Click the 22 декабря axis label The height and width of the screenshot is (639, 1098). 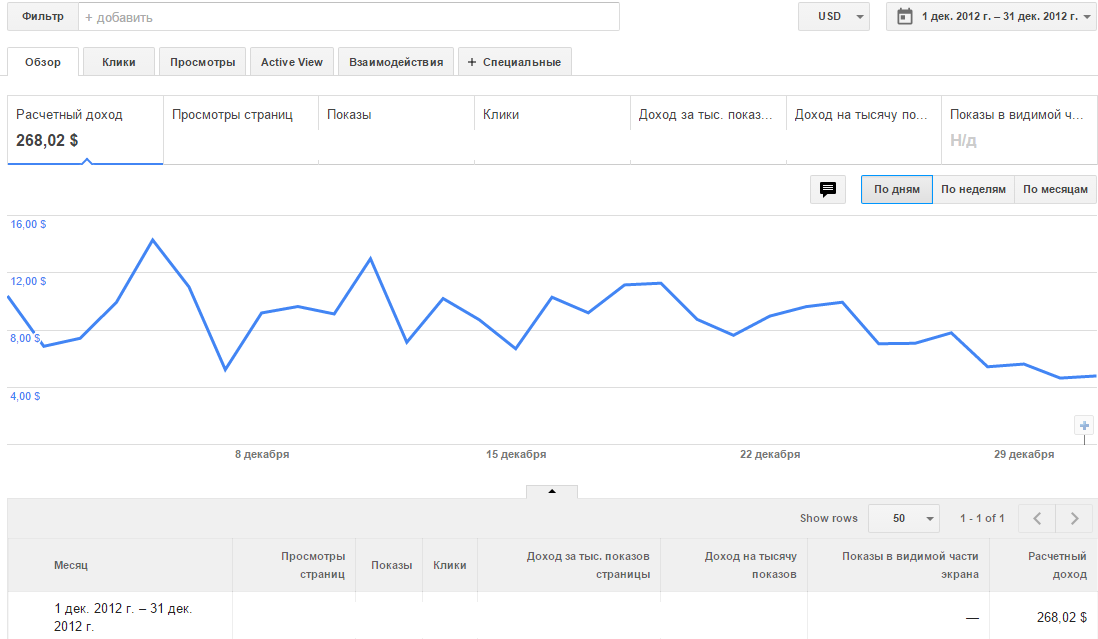(x=770, y=454)
